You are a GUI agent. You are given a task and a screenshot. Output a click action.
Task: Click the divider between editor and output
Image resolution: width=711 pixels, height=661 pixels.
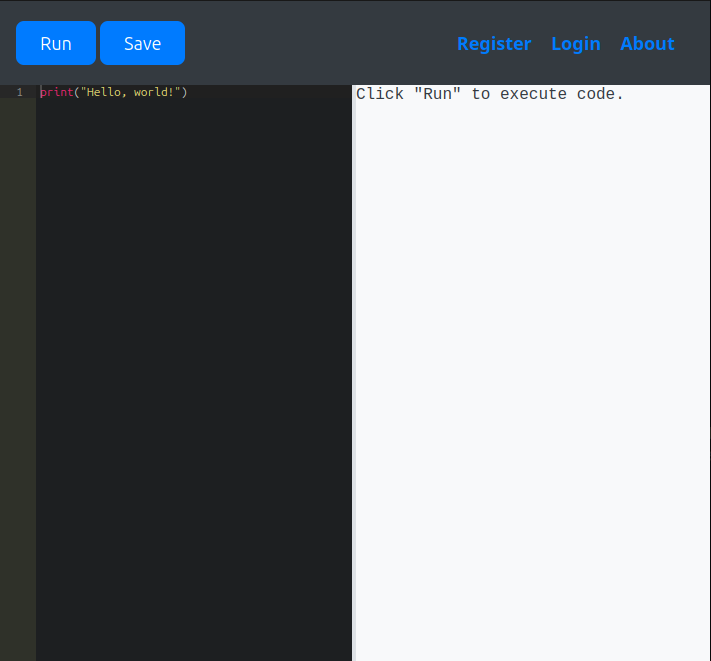(353, 372)
